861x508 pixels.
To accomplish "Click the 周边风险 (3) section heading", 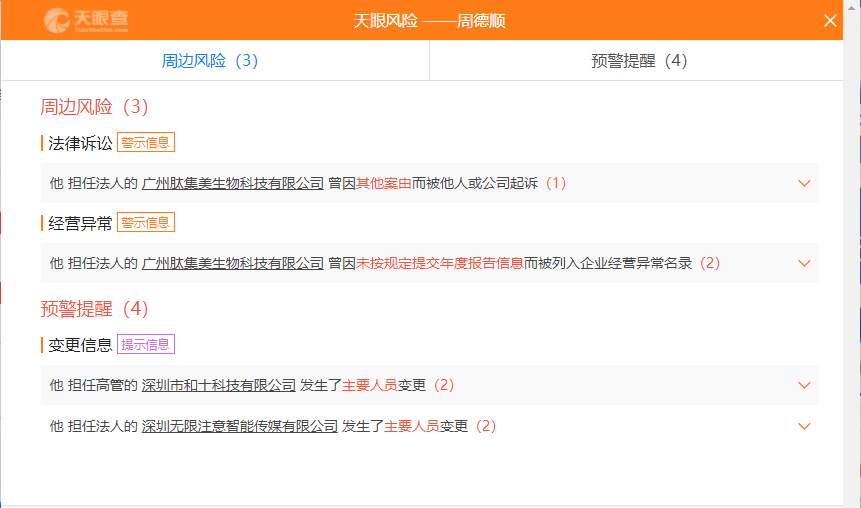I will point(94,107).
